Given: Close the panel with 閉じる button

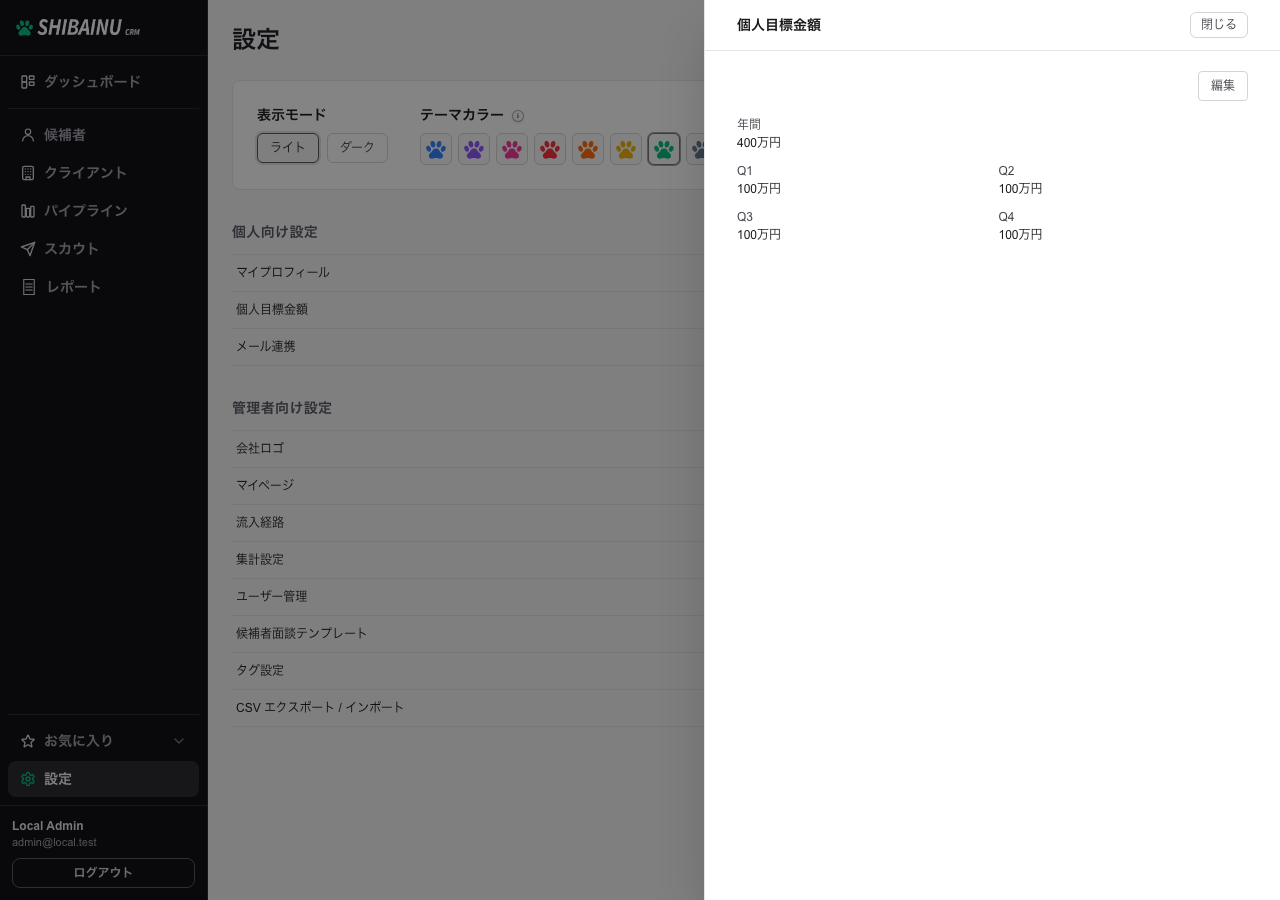Looking at the screenshot, I should pos(1219,25).
